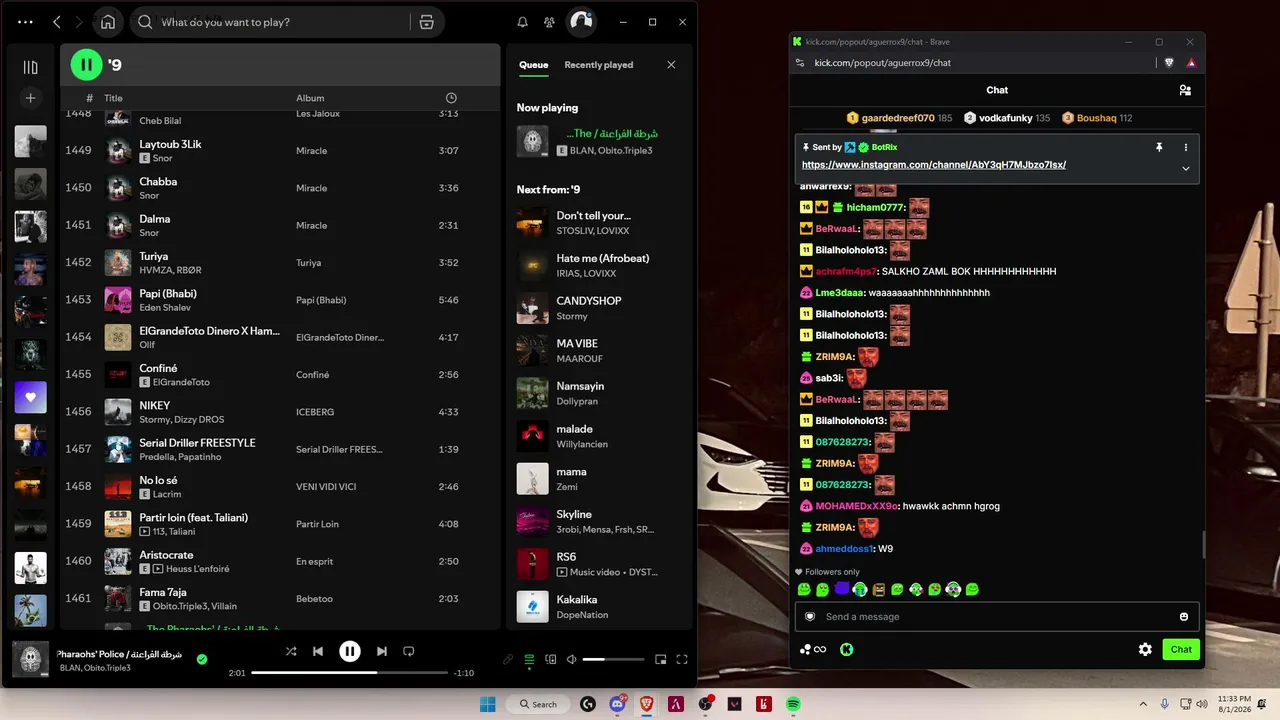
Task: Adjust the Spotify volume slider
Action: point(613,659)
